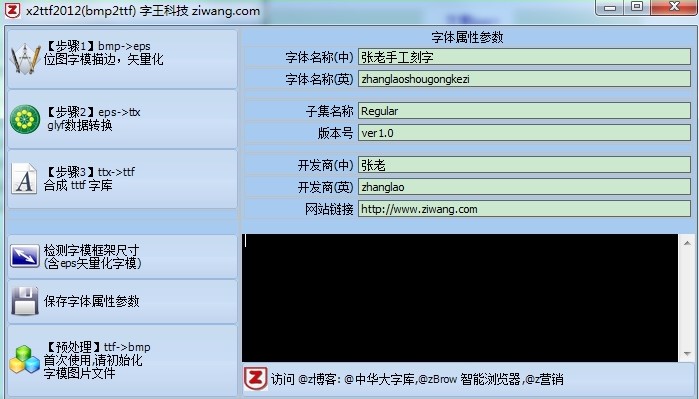Click the compass and pencil icon for step 1
699x399 pixels.
click(25, 58)
